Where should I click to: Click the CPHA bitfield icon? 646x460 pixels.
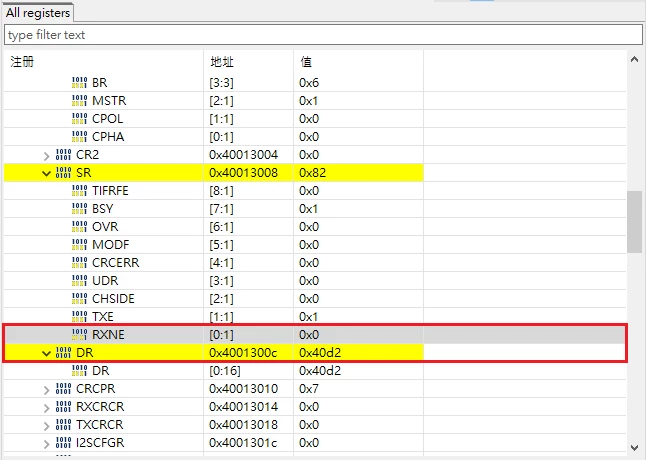(x=80, y=136)
